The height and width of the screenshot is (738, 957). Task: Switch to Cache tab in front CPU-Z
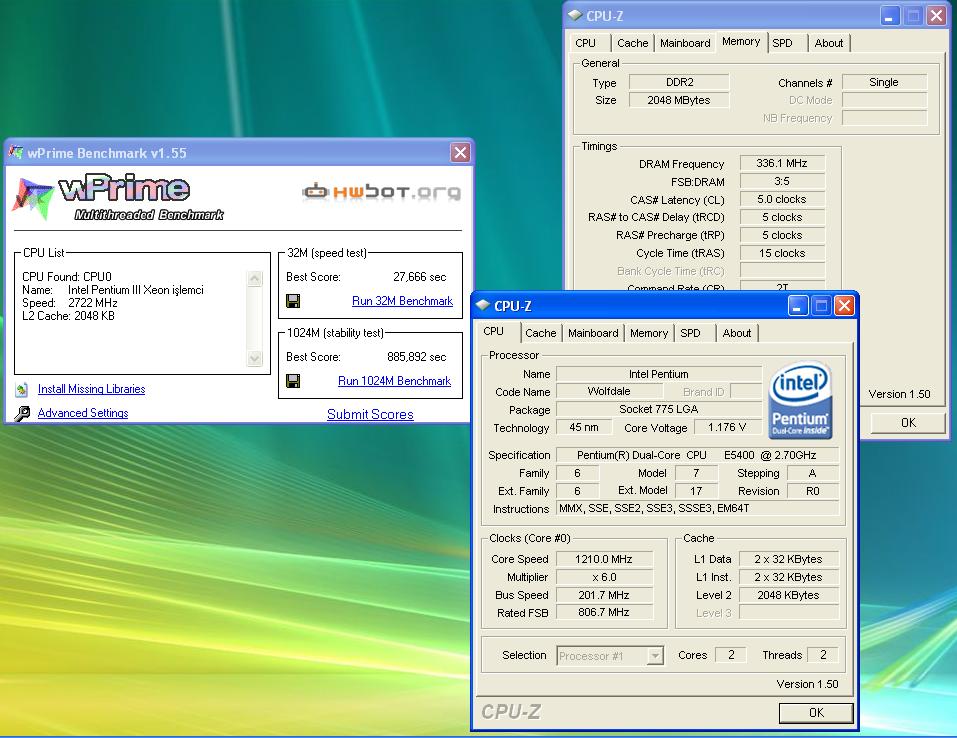coord(540,333)
